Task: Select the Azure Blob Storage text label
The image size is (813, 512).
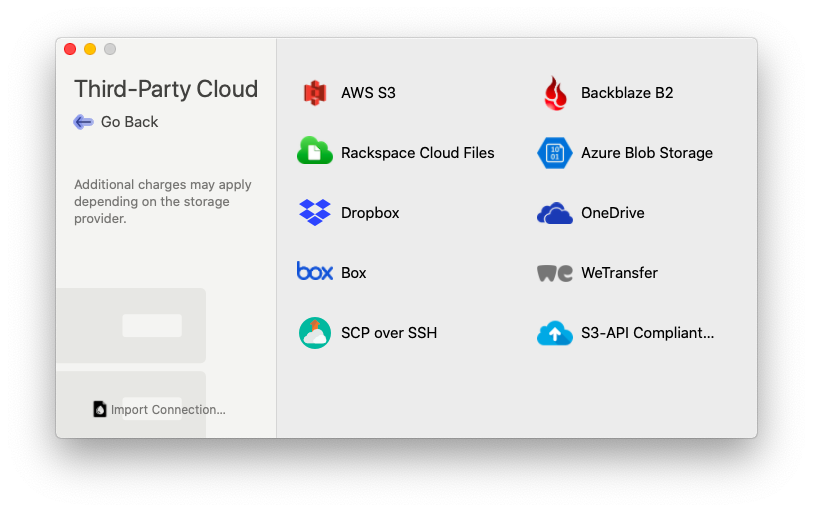Action: pyautogui.click(x=646, y=153)
